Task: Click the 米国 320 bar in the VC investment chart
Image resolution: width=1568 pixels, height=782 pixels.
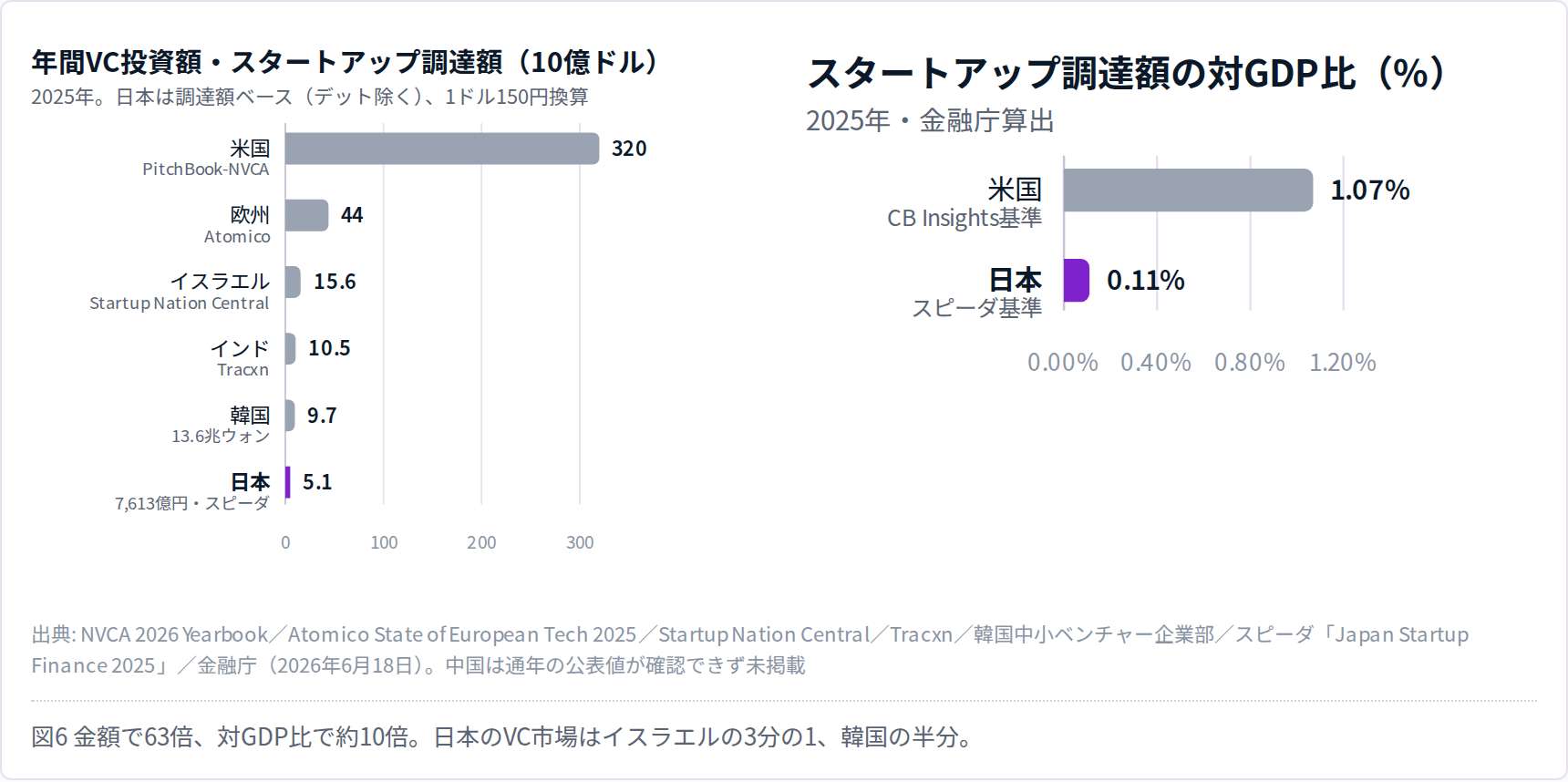Action: pyautogui.click(x=442, y=149)
